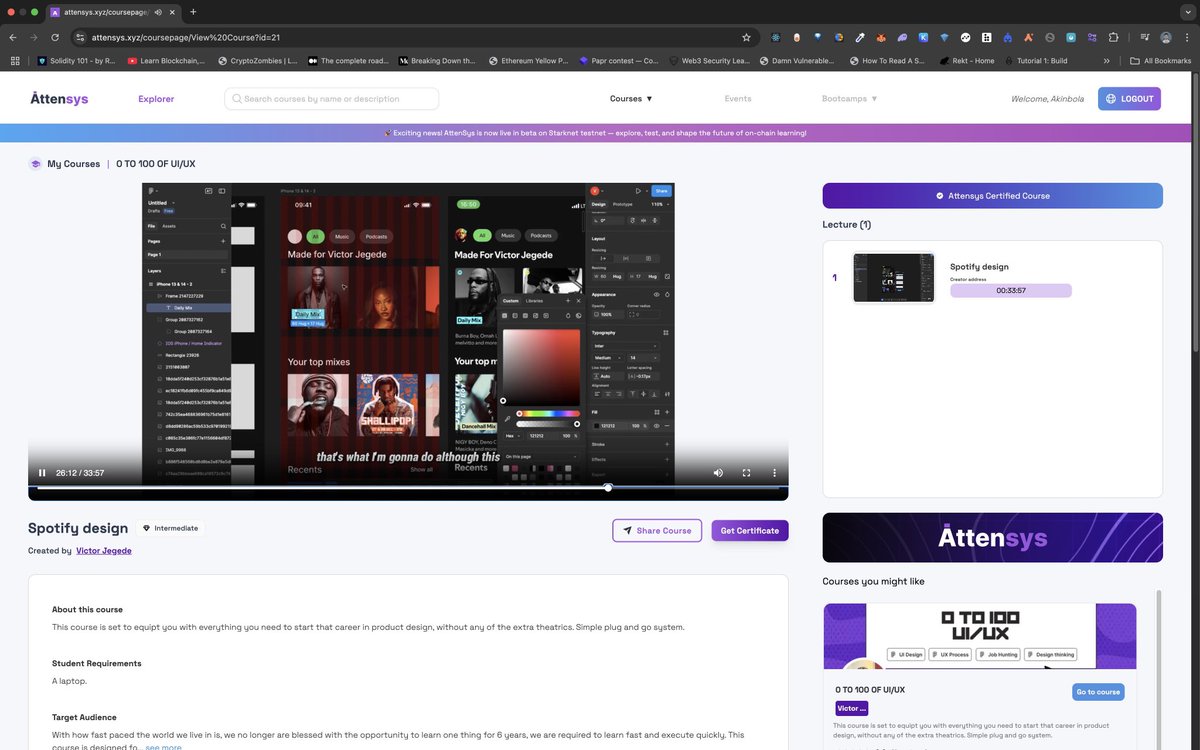Open a new browser tab with plus
The width and height of the screenshot is (1200, 750).
[x=193, y=12]
